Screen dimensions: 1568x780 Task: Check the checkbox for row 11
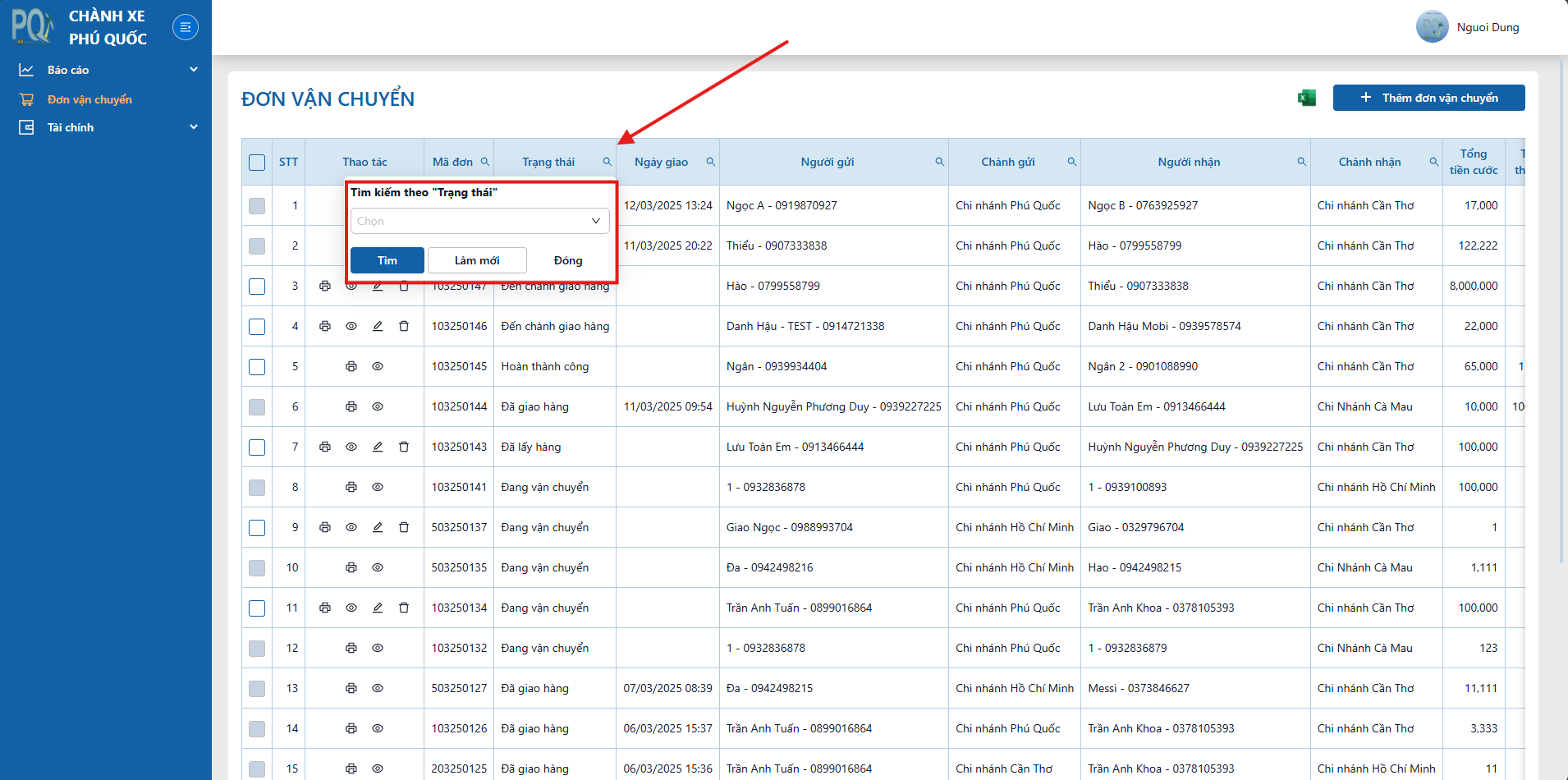[257, 608]
